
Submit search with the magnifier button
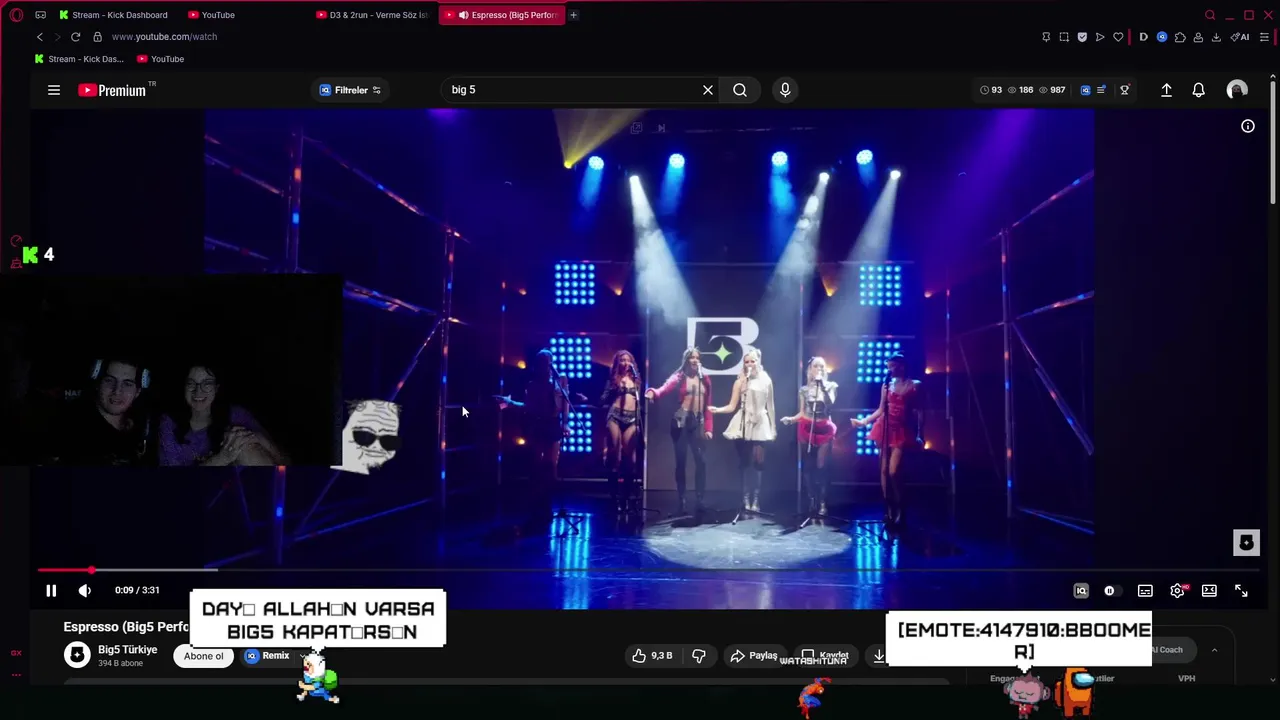pos(740,90)
